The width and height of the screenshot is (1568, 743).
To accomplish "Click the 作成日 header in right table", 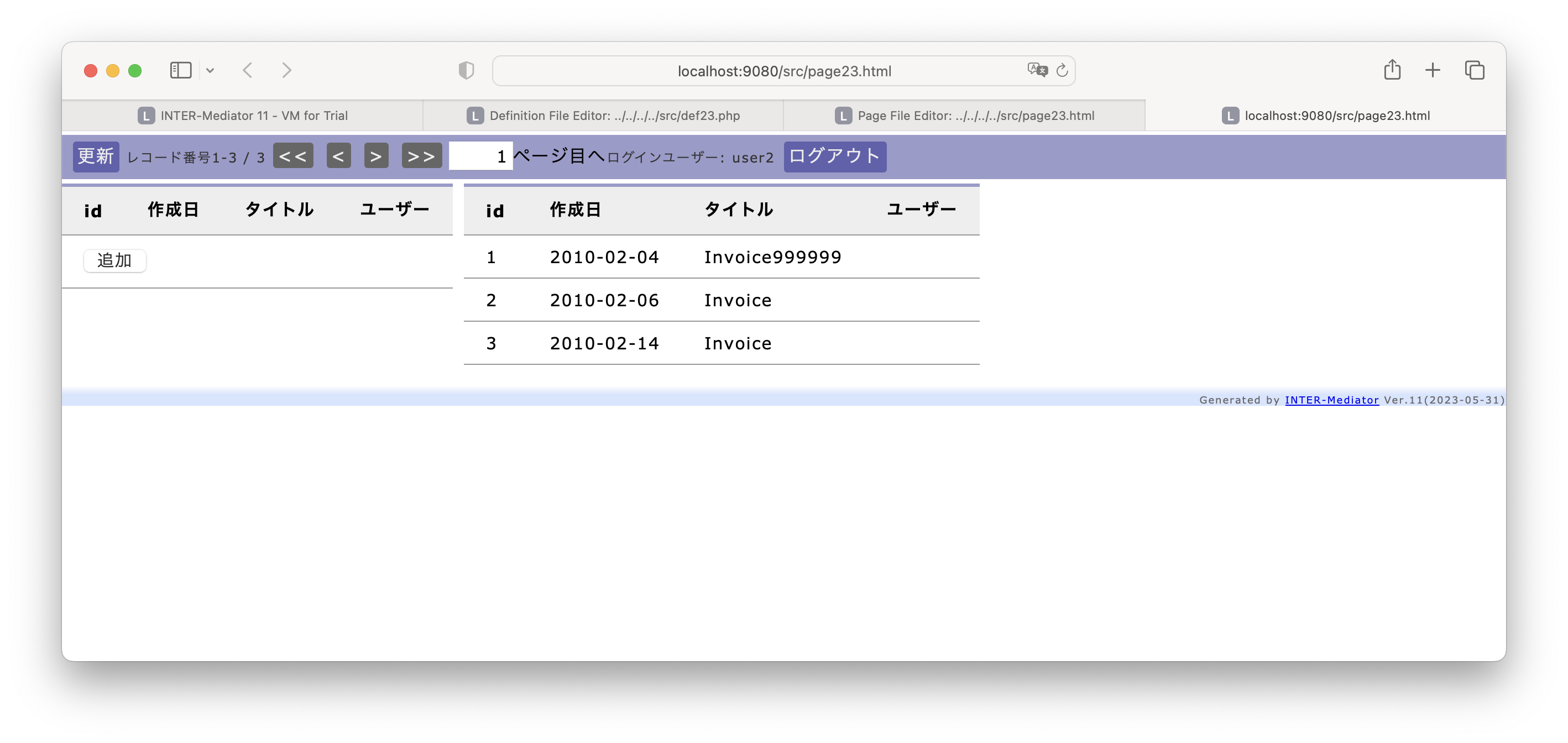I will click(x=575, y=210).
